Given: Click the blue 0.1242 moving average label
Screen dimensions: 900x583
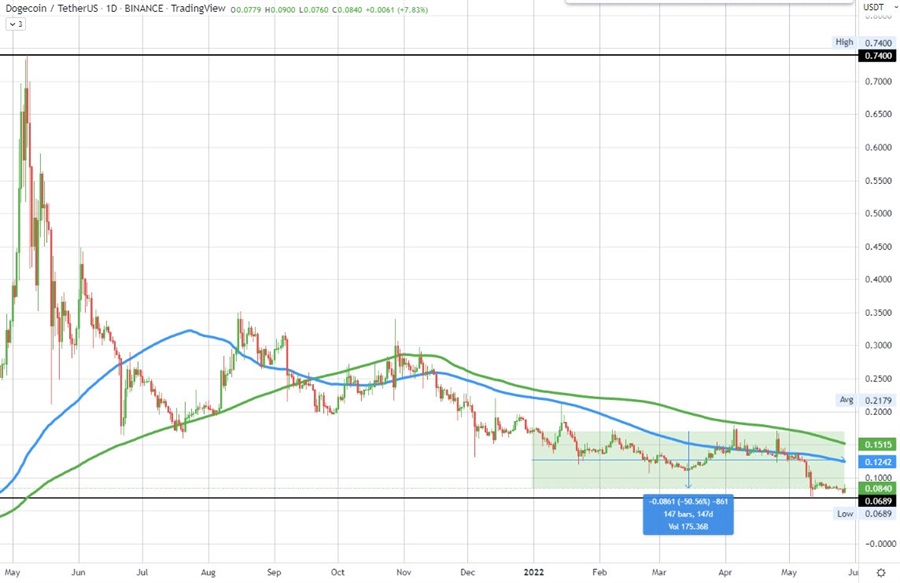Looking at the screenshot, I should tap(876, 460).
